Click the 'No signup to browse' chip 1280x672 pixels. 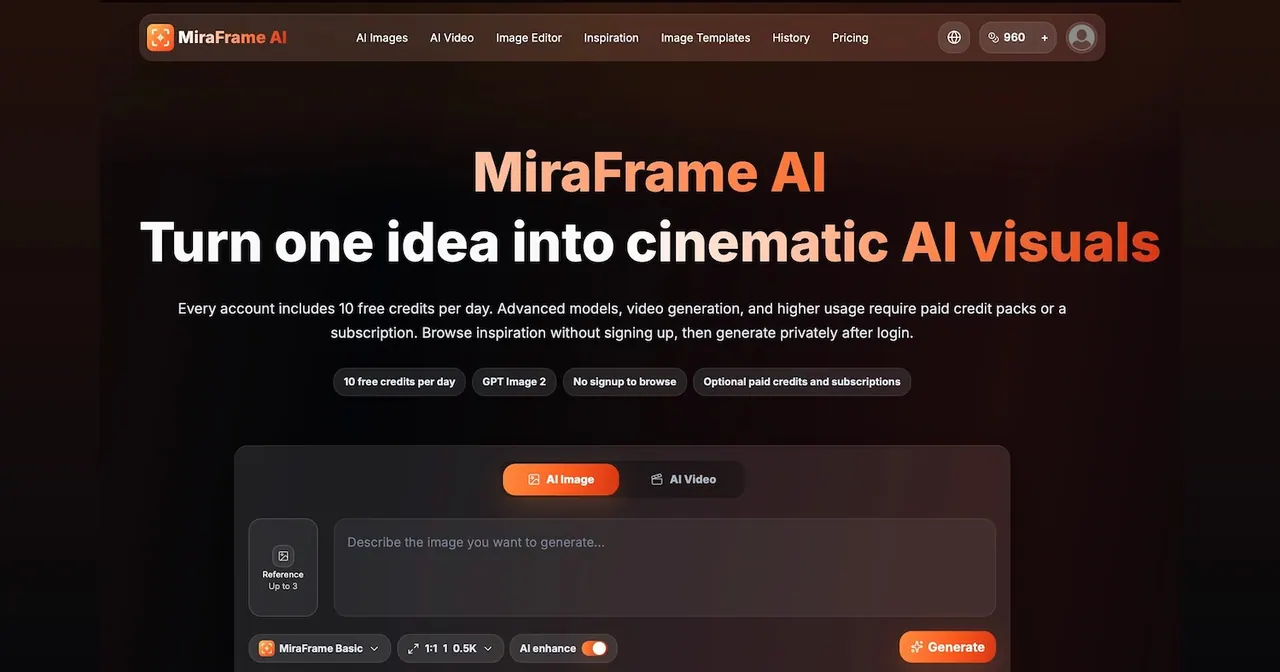pos(624,381)
